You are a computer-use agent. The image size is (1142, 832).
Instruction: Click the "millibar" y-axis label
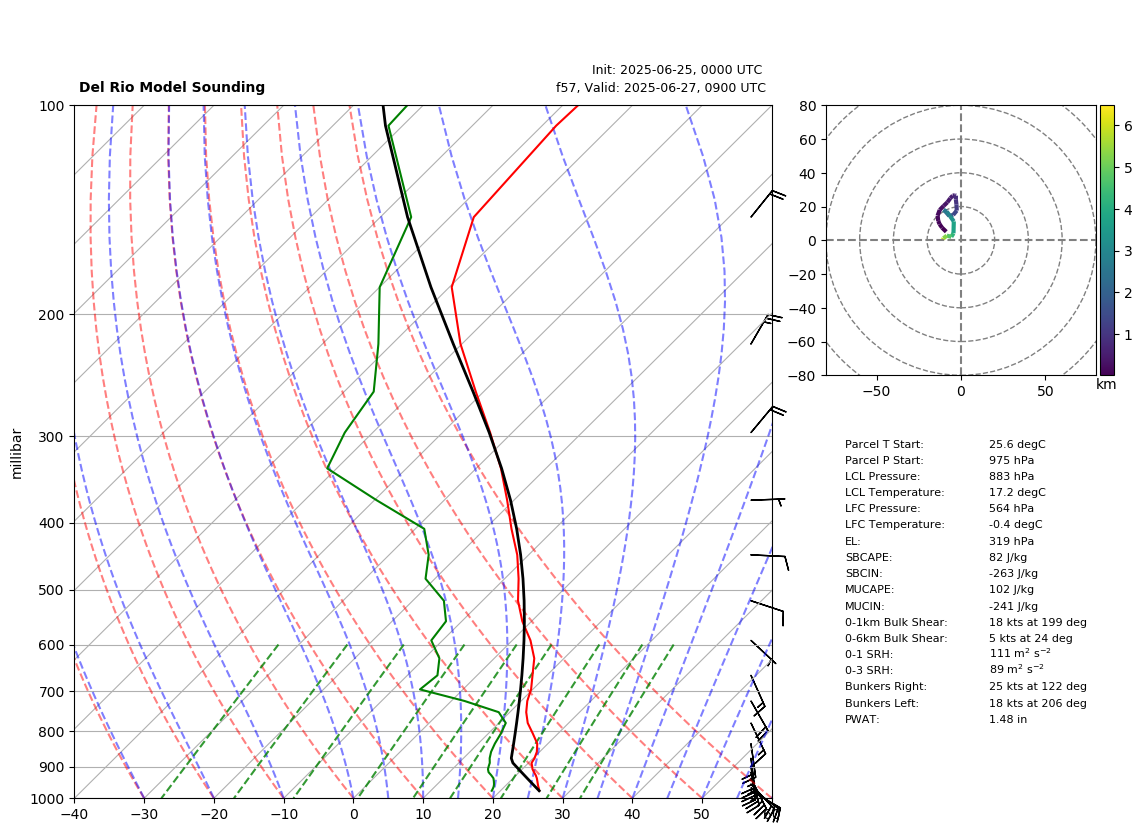pos(17,454)
